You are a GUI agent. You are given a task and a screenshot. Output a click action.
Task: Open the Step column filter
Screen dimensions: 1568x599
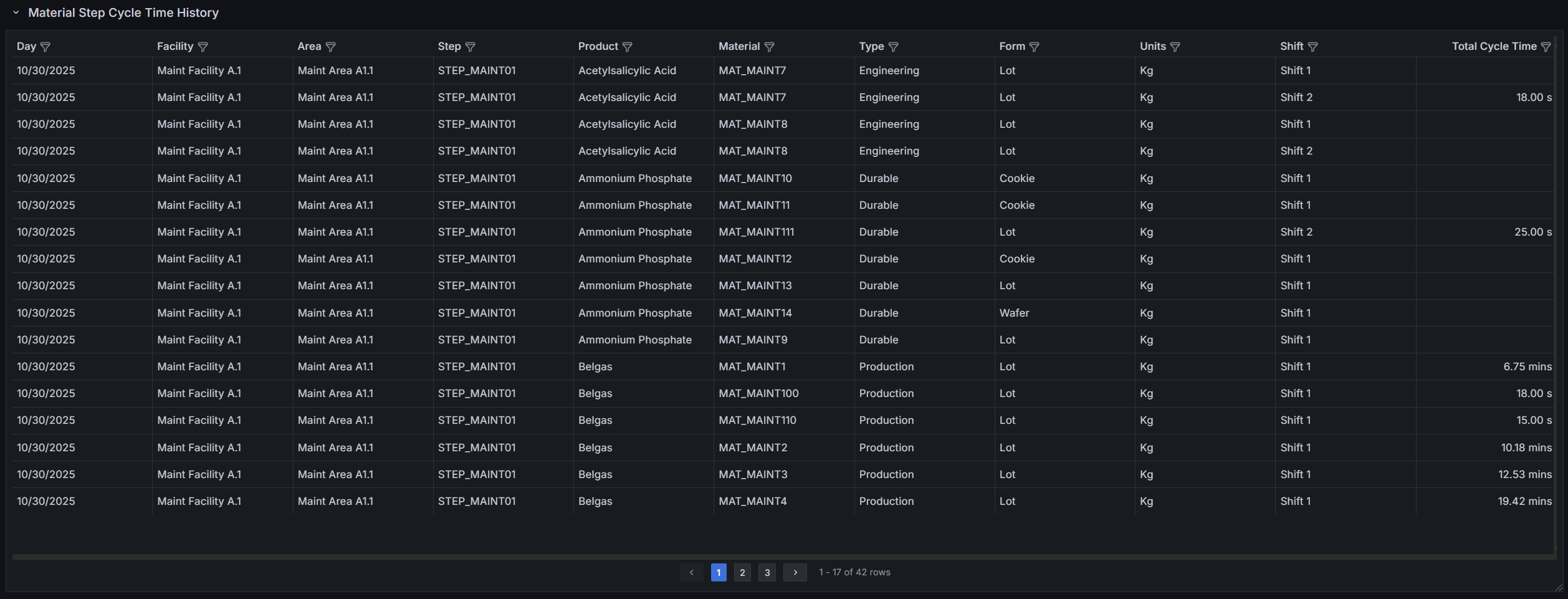coord(471,47)
